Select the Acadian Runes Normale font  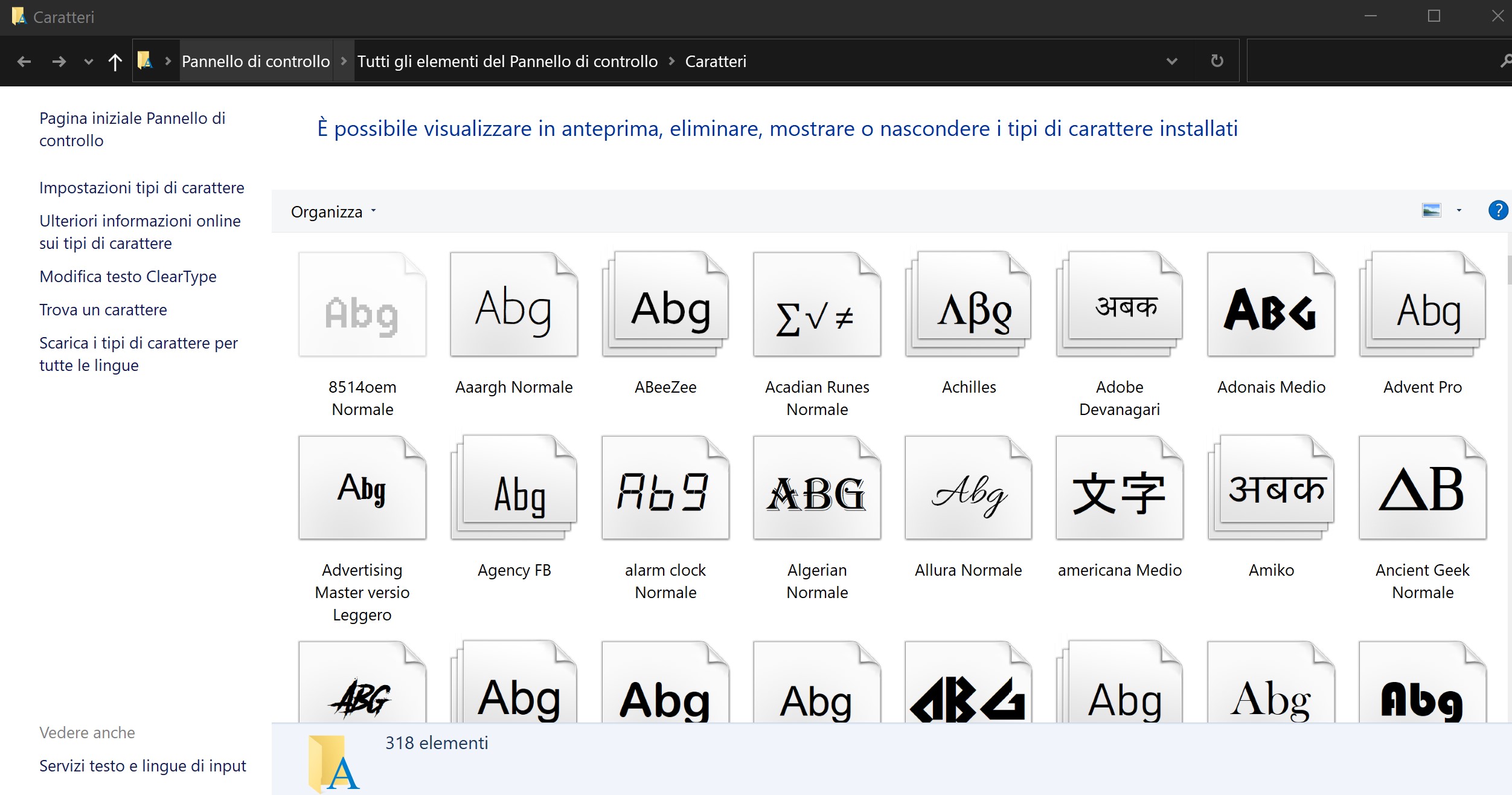click(816, 305)
